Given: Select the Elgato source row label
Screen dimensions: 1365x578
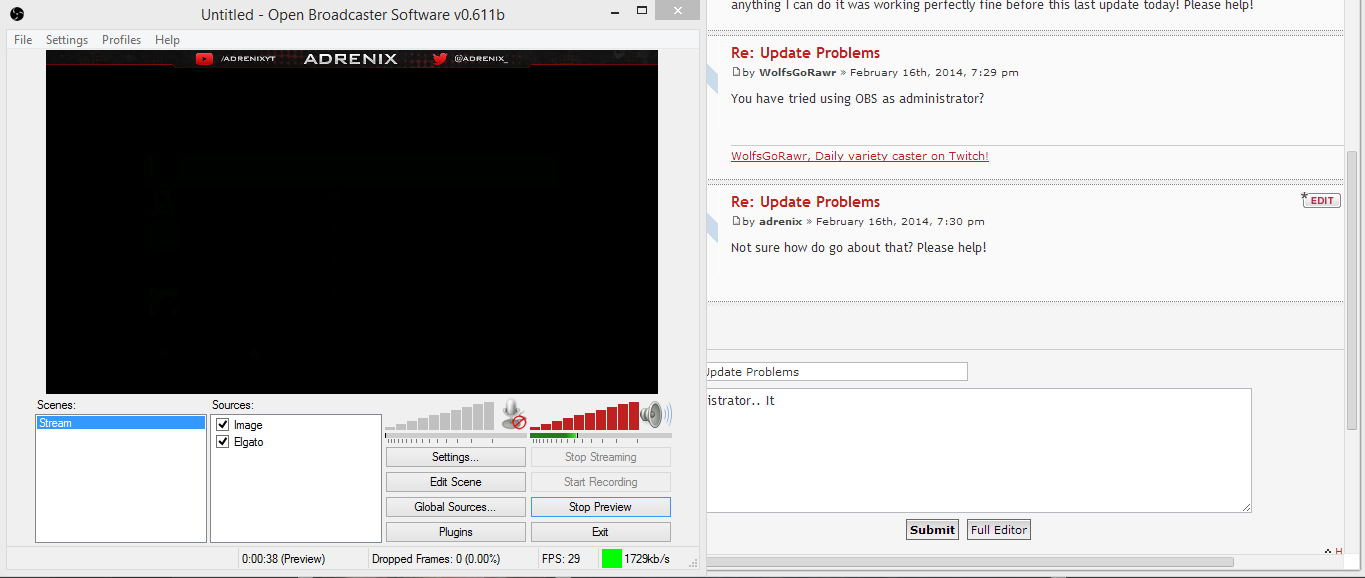Looking at the screenshot, I should coord(249,442).
